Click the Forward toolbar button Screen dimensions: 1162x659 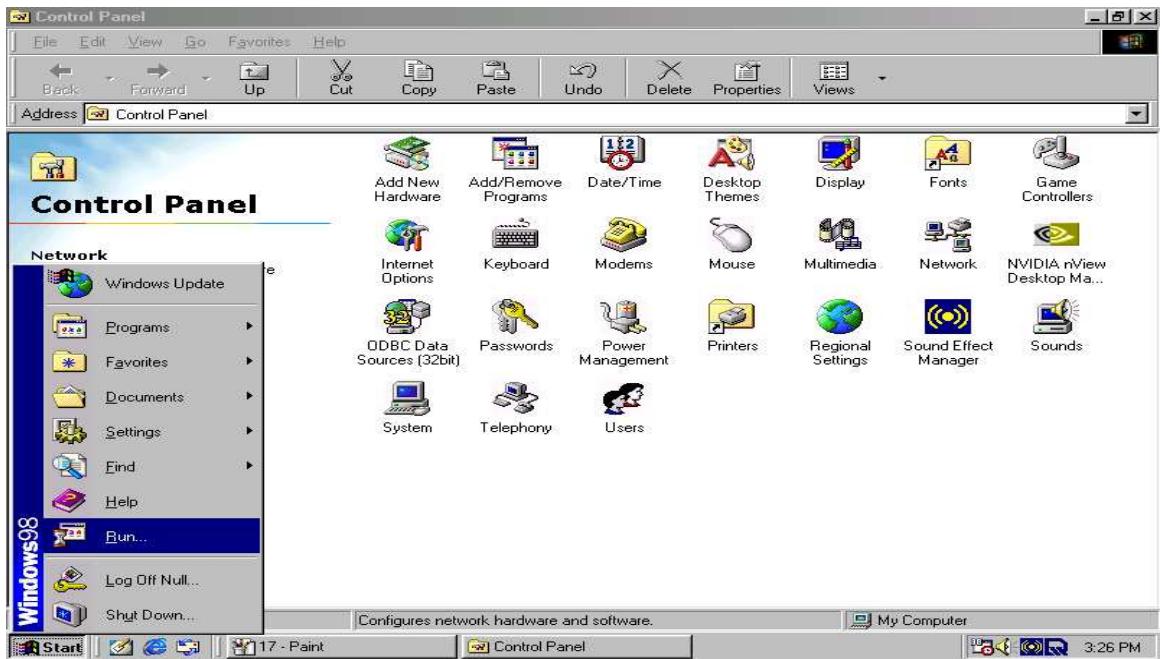158,79
